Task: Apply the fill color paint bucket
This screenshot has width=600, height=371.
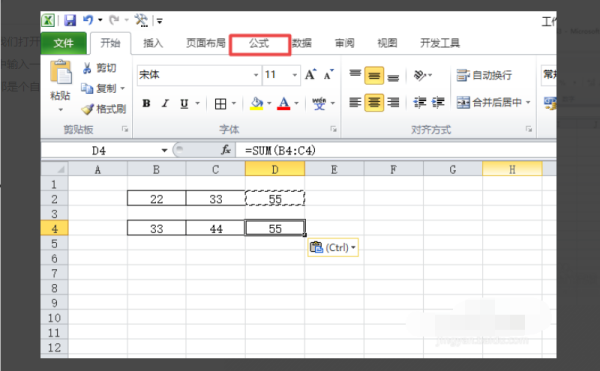Action: point(256,103)
